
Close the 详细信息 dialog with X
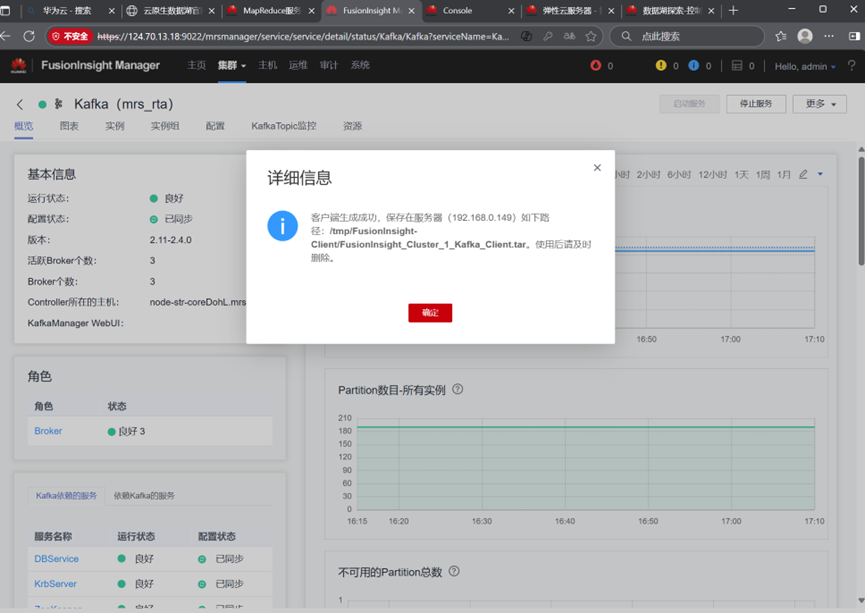click(597, 168)
